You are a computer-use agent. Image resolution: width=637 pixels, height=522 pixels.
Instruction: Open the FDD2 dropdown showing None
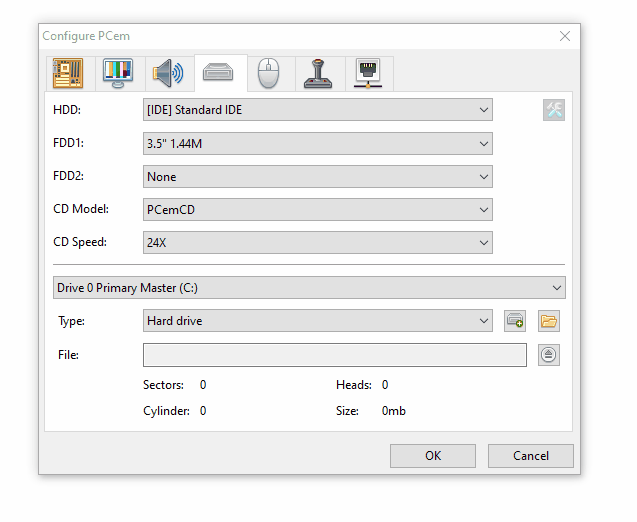[318, 176]
